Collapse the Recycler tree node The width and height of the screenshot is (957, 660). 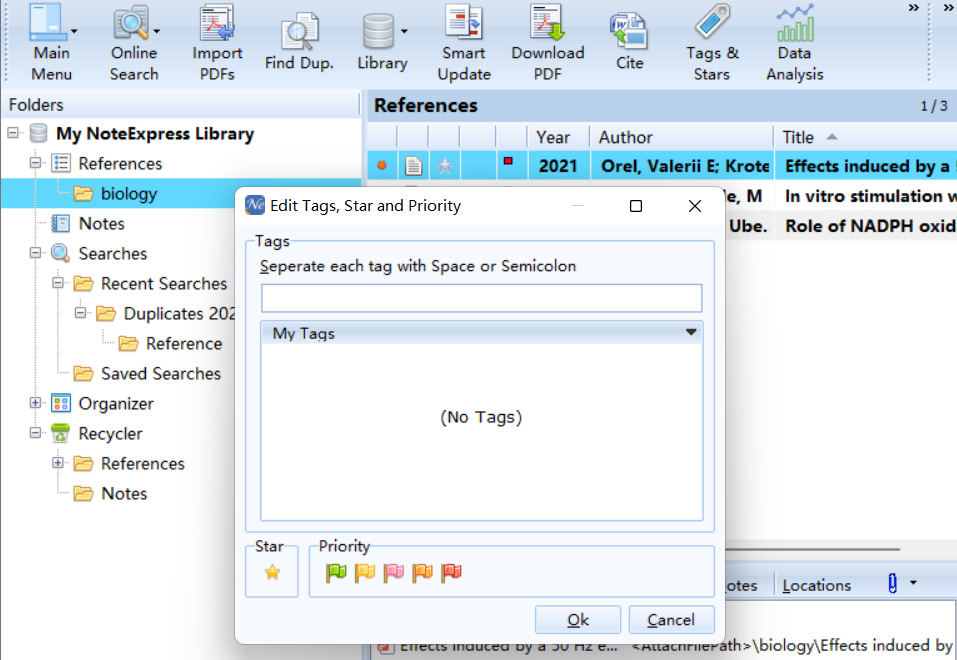[35, 433]
